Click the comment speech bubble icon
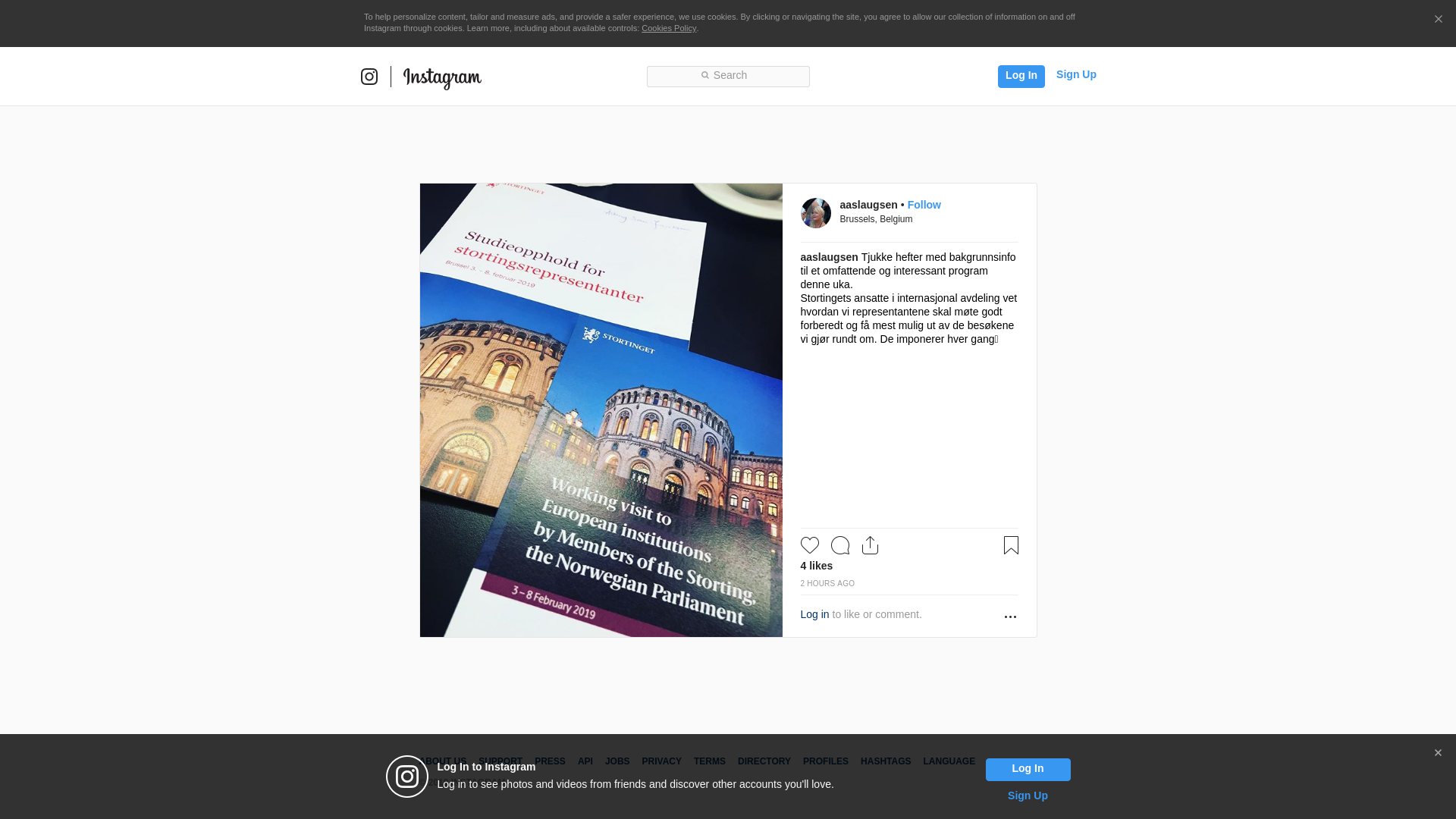Screen dimensions: 1456x819 point(840,545)
